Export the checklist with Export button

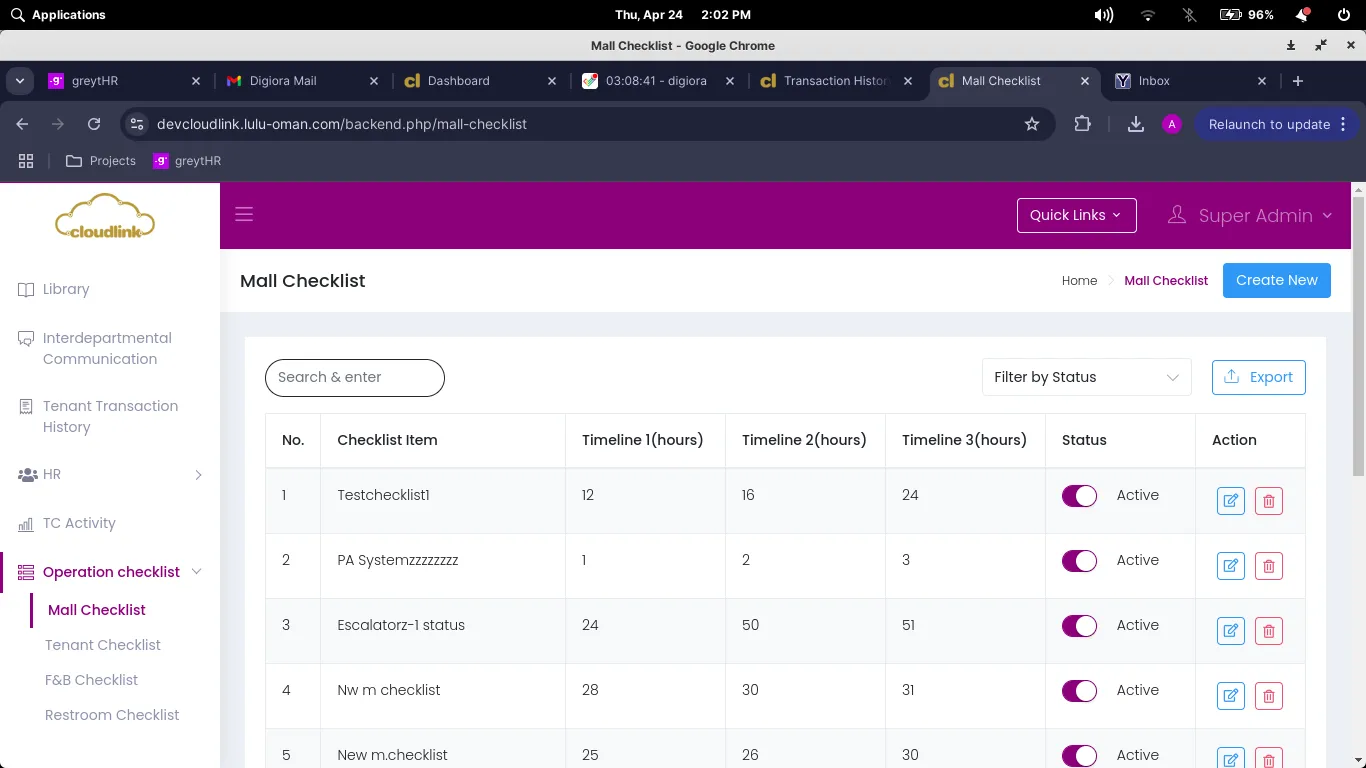click(1258, 377)
